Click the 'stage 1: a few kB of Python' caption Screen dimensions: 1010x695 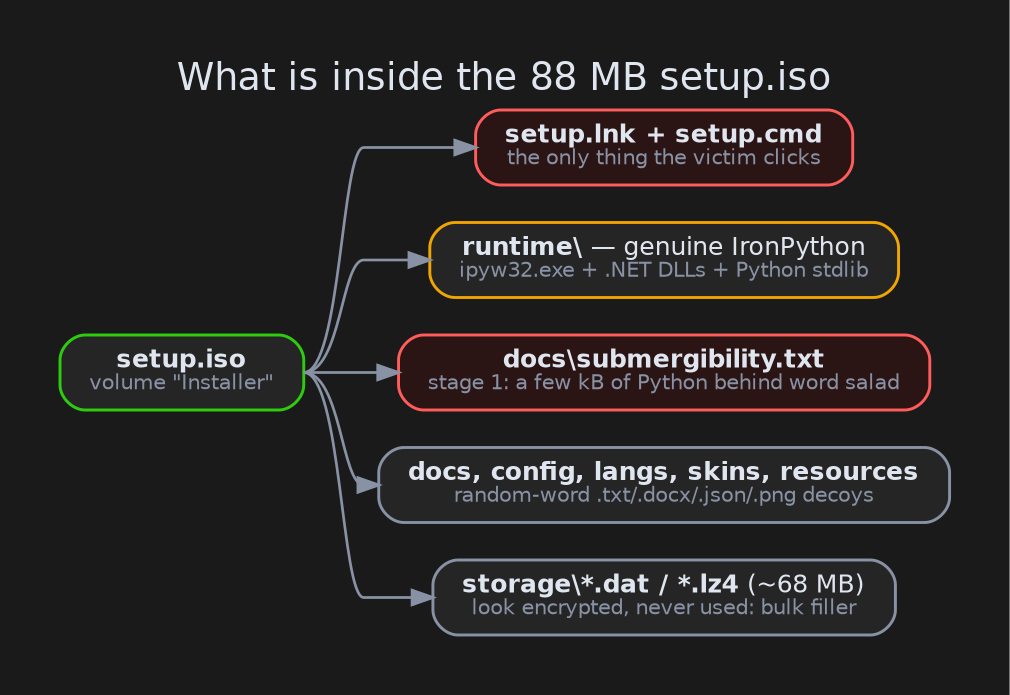coord(663,383)
